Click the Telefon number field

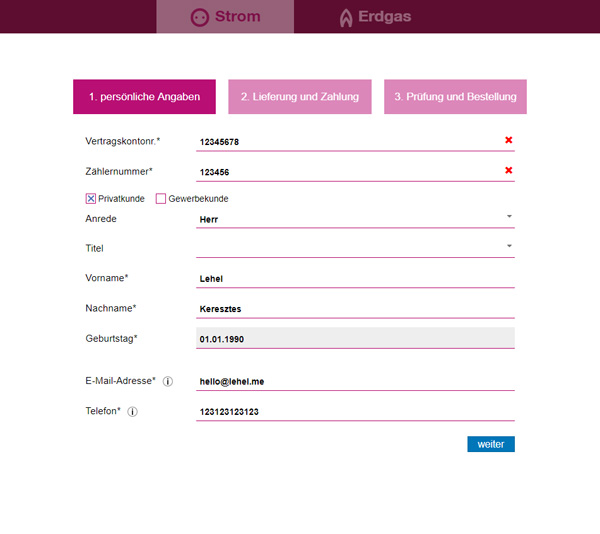tap(355, 412)
